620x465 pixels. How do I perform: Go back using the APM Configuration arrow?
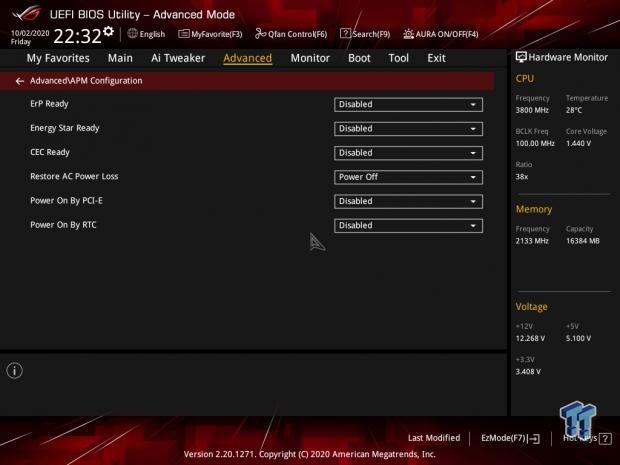tap(20, 81)
